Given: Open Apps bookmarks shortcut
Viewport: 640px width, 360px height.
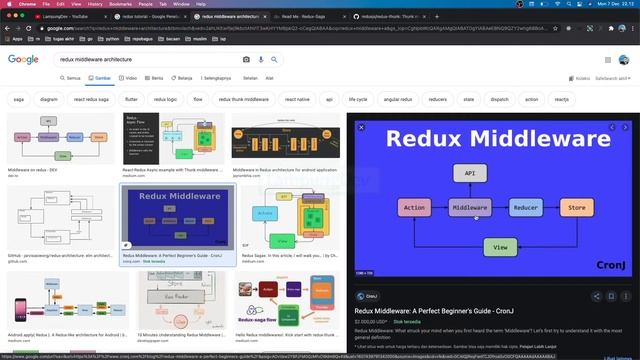Looking at the screenshot, I should (x=14, y=39).
